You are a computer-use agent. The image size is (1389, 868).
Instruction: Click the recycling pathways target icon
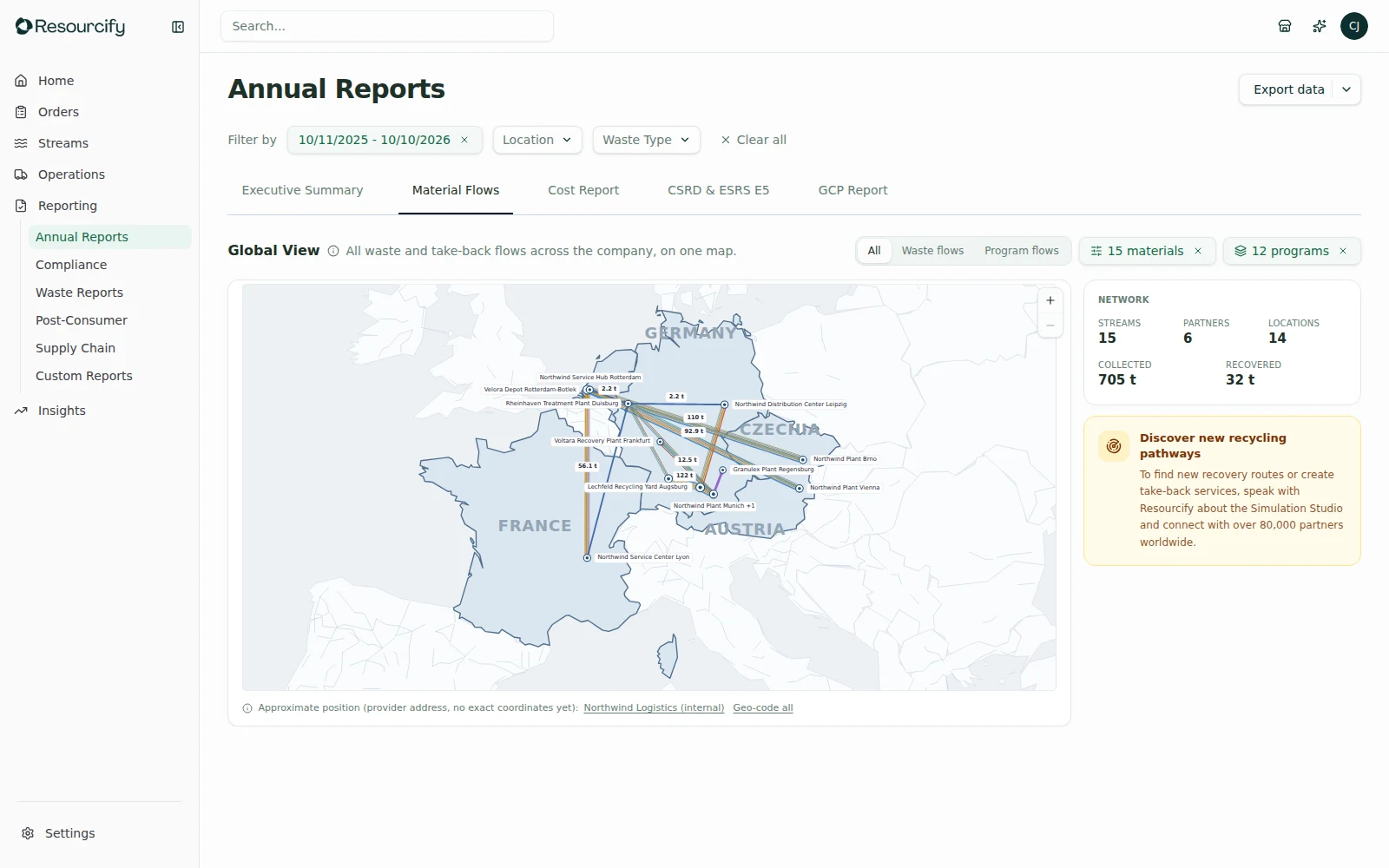[x=1114, y=446]
